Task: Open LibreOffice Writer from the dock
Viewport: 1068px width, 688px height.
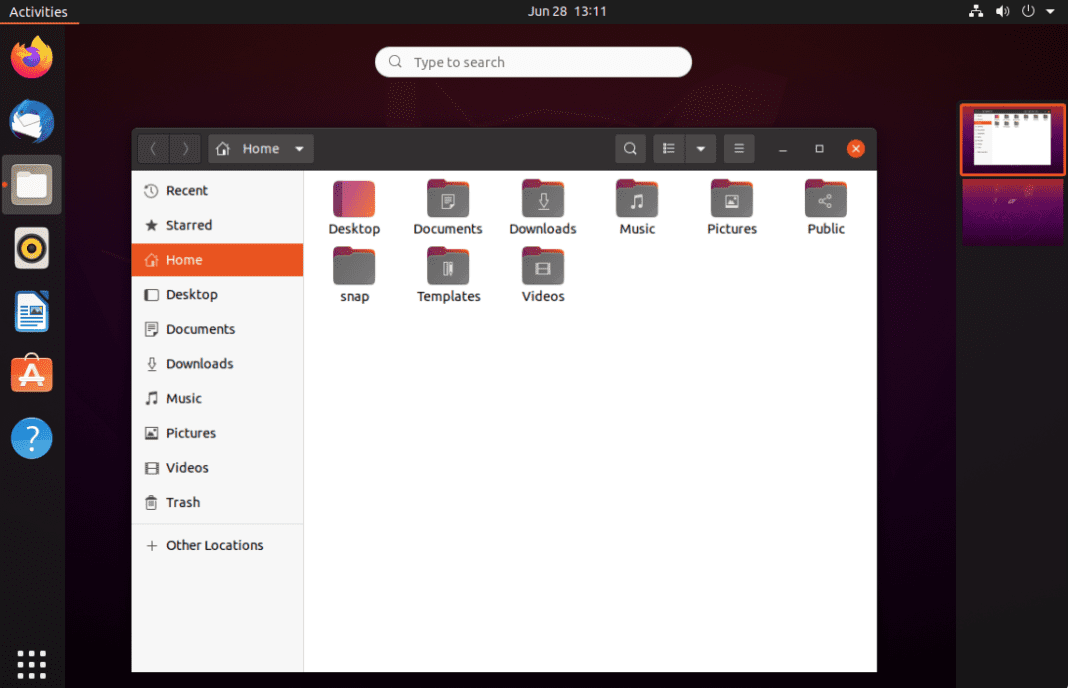Action: (31, 311)
